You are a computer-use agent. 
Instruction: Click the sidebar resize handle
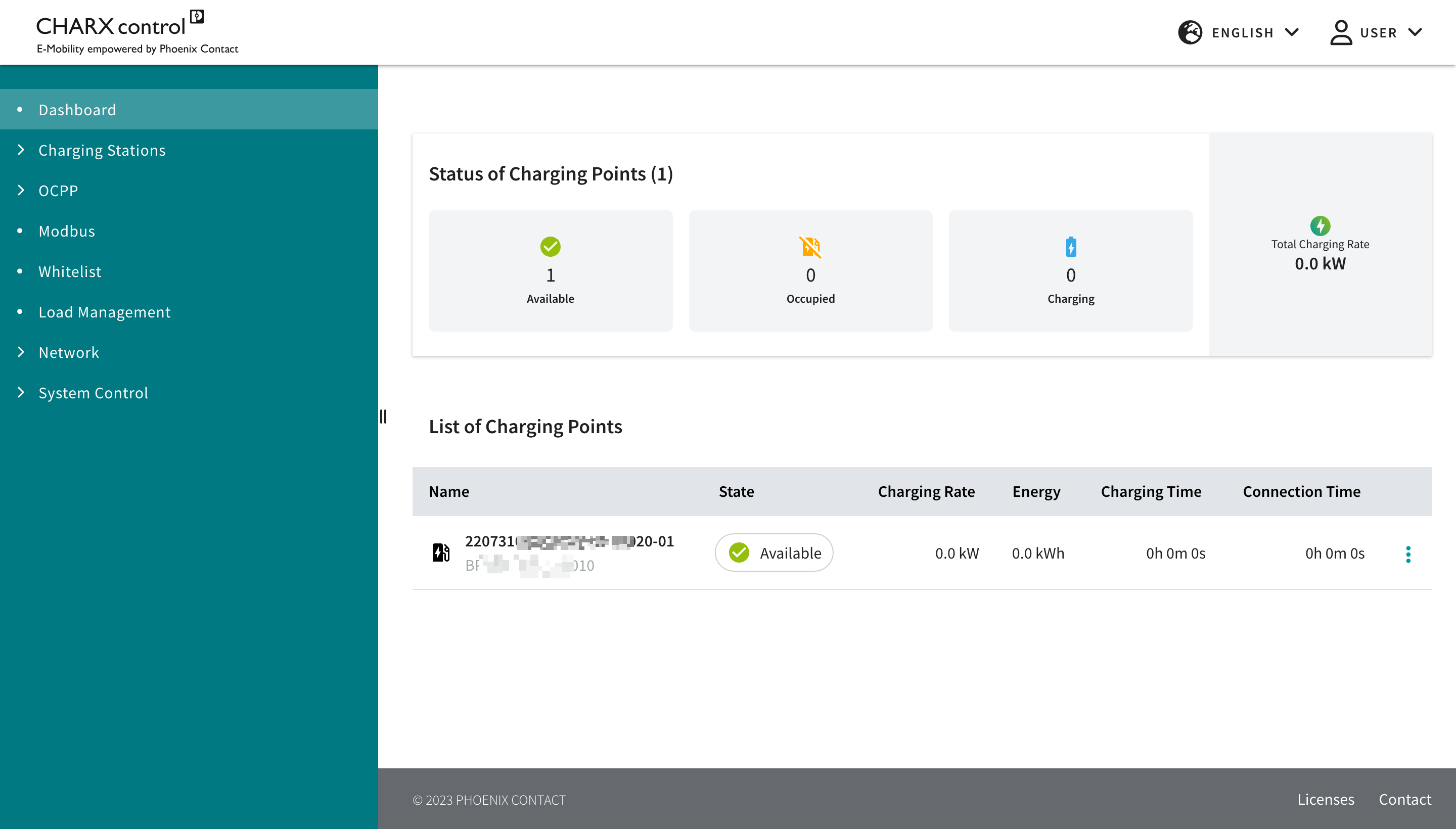tap(383, 416)
